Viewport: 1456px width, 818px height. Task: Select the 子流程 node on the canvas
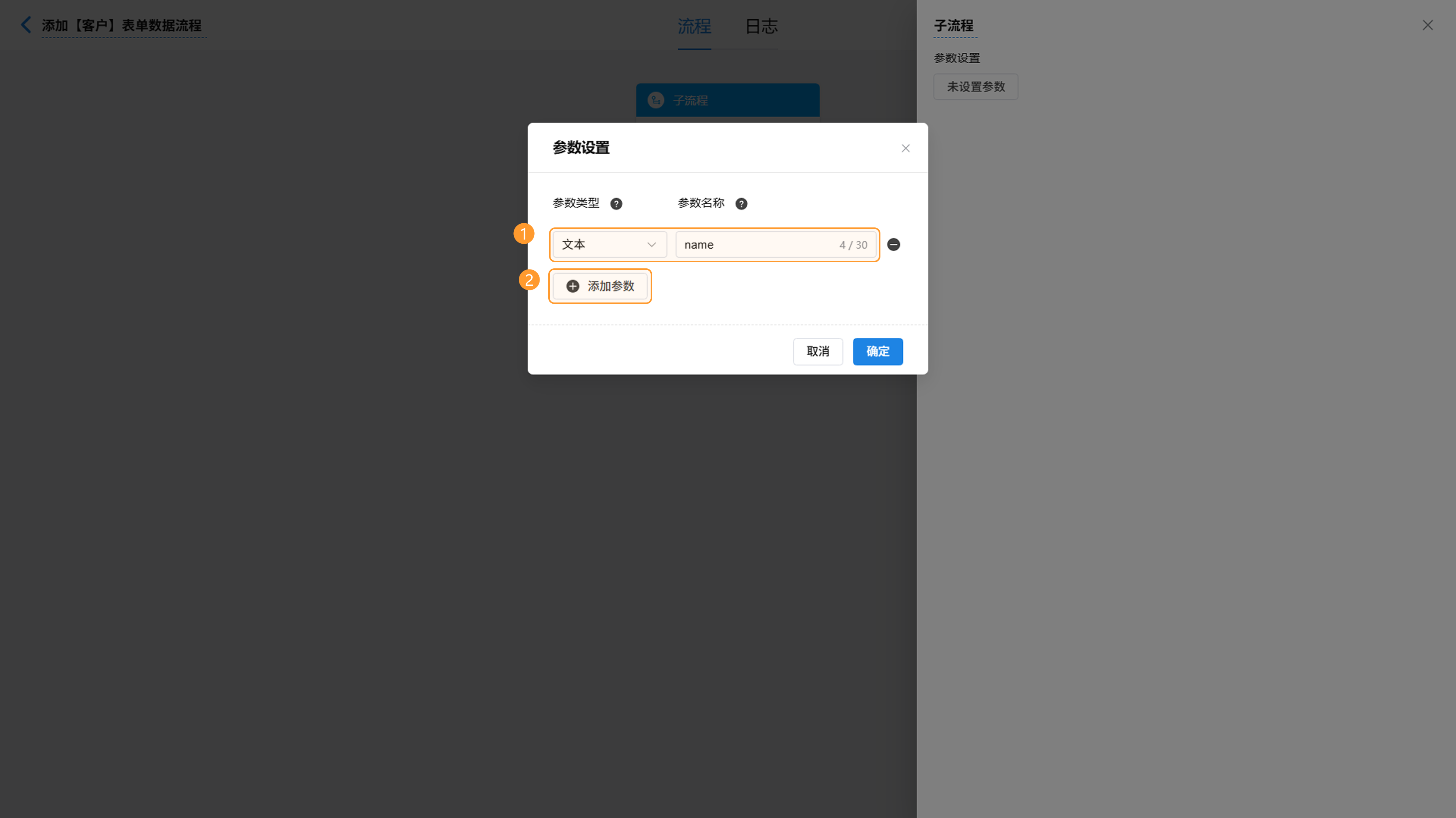(x=728, y=100)
